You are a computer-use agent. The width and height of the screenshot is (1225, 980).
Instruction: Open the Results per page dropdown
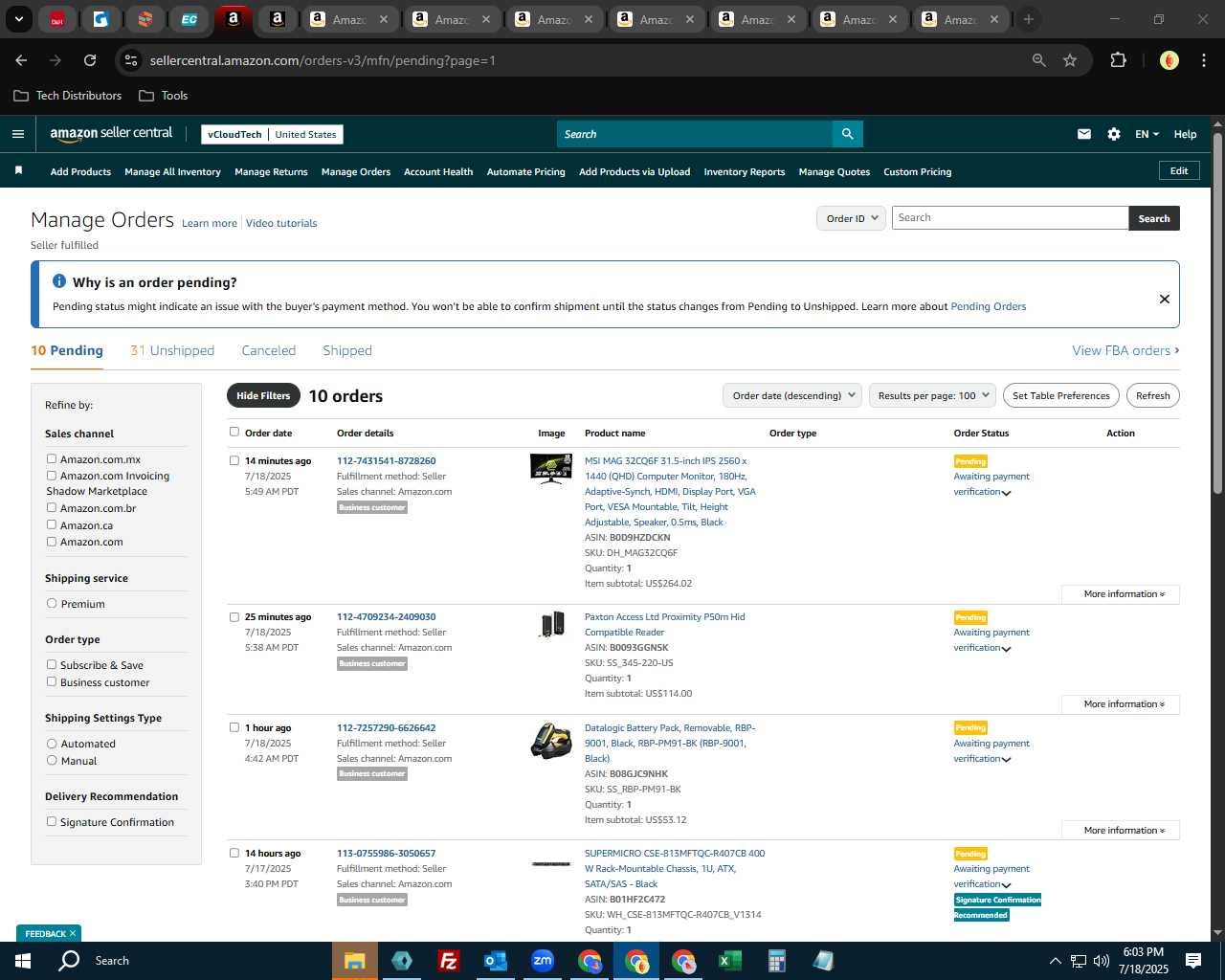[933, 395]
